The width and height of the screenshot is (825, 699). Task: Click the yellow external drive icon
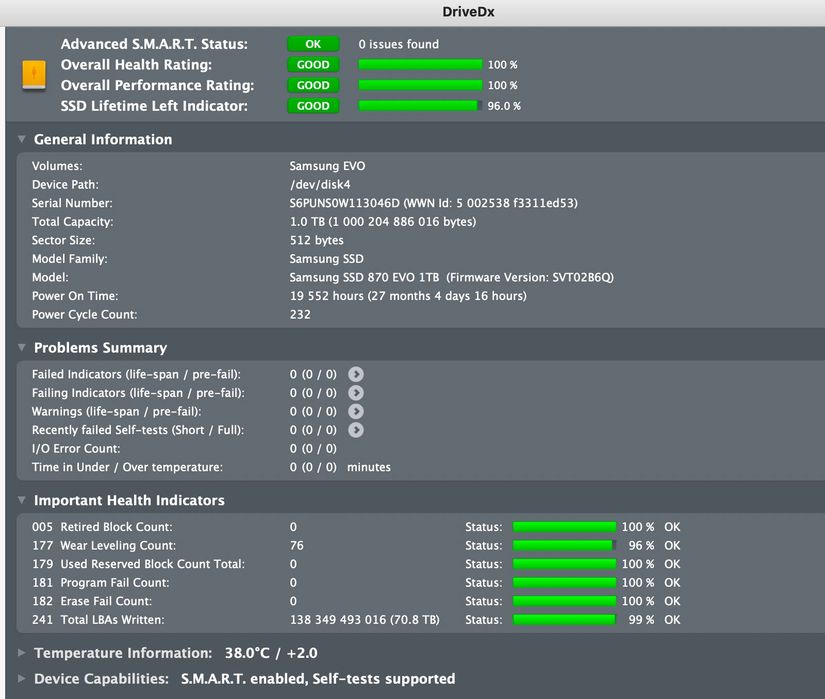(x=34, y=75)
